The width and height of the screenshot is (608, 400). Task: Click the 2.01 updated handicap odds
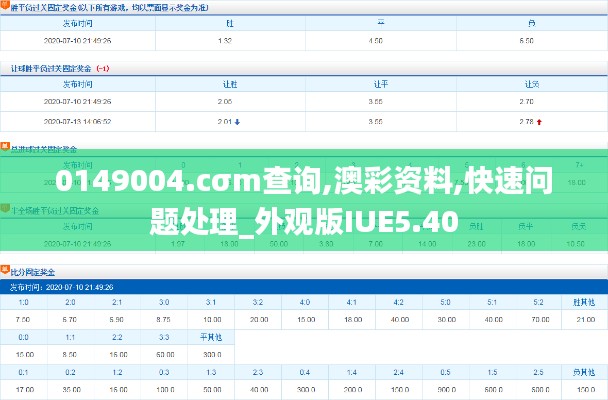225,122
